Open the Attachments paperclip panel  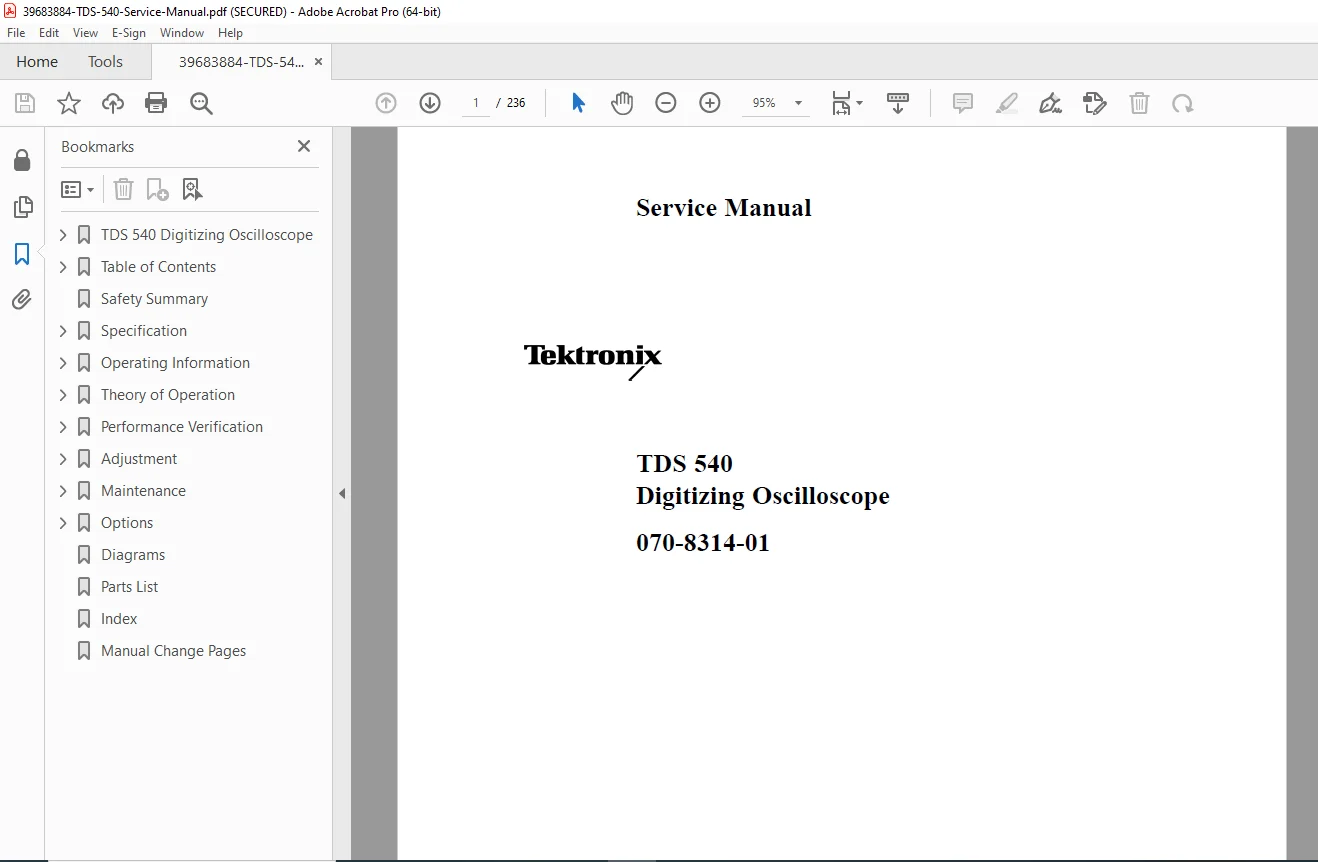tap(22, 299)
